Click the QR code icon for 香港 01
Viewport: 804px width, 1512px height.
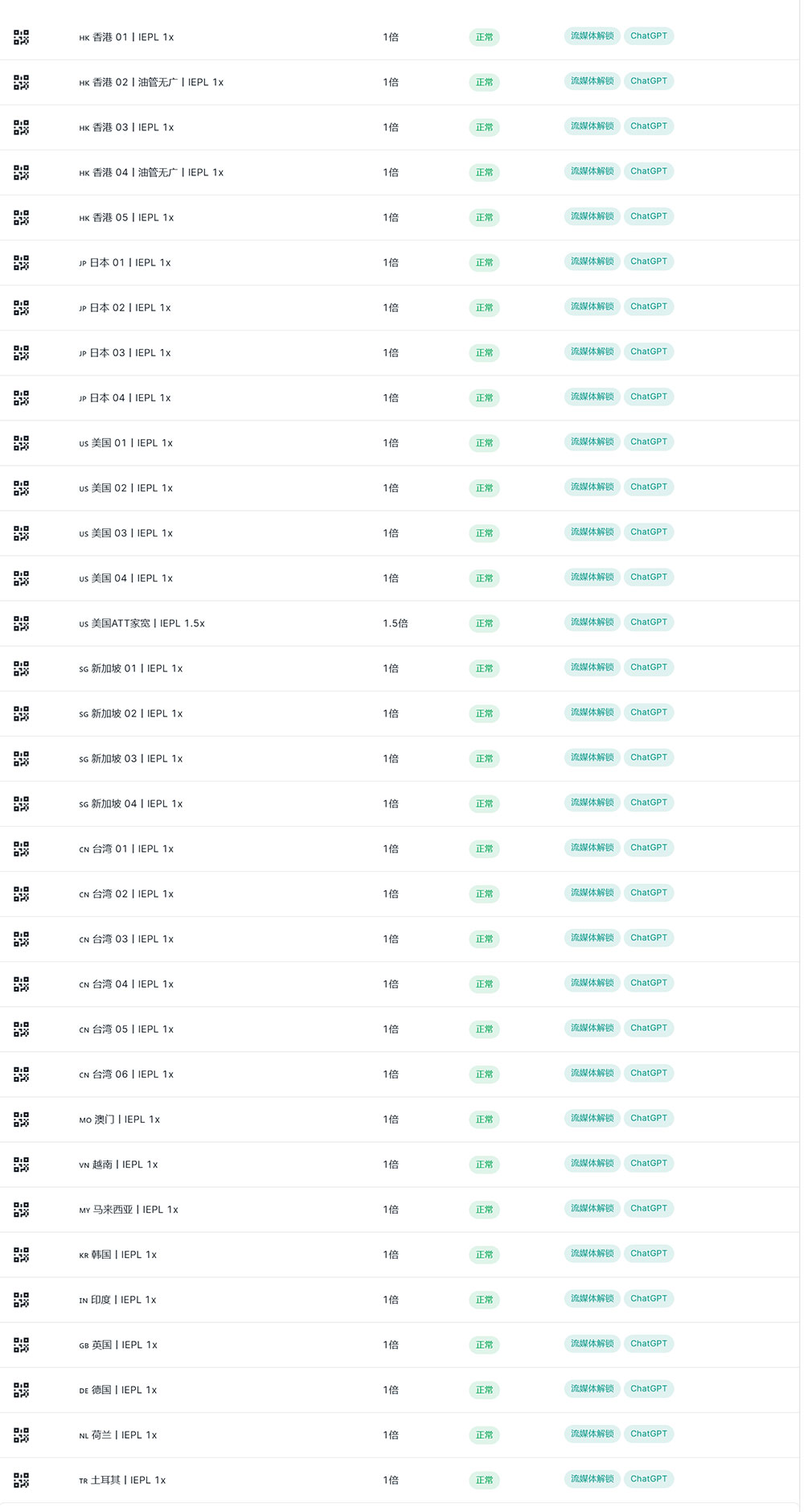(x=22, y=37)
